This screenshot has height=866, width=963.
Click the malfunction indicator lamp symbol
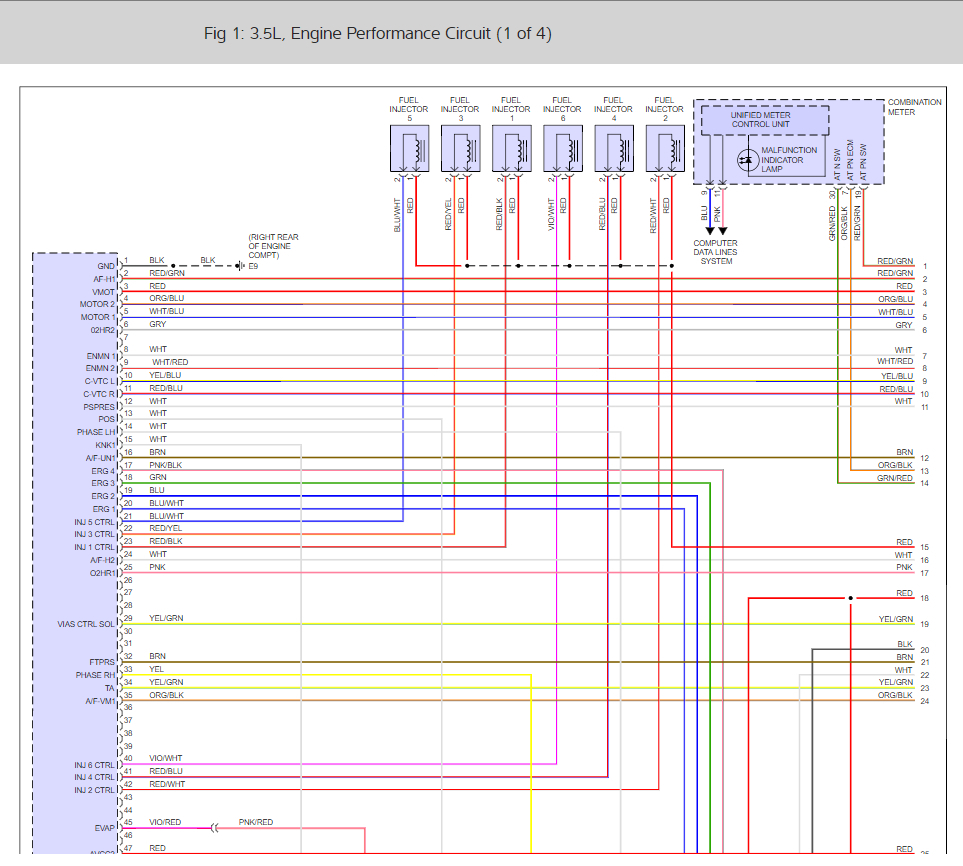(x=746, y=159)
